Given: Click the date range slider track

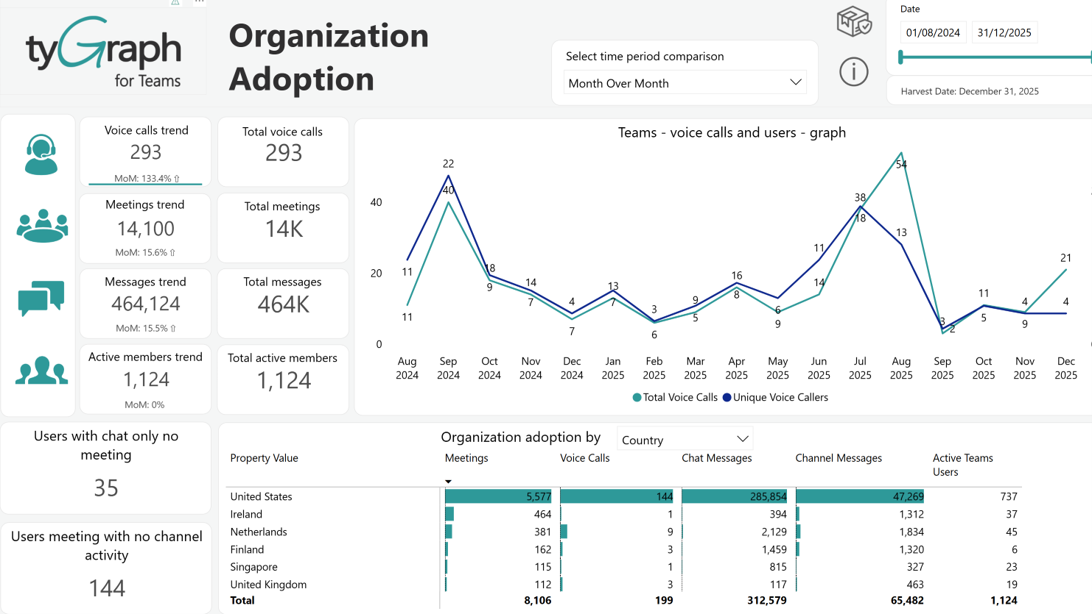Looking at the screenshot, I should [x=996, y=57].
